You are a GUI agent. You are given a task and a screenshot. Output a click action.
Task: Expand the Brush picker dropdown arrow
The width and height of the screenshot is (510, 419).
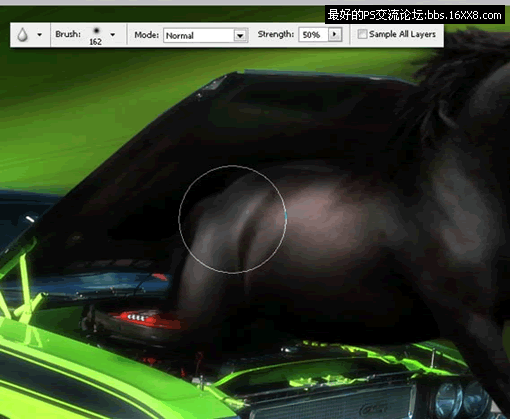pyautogui.click(x=113, y=34)
